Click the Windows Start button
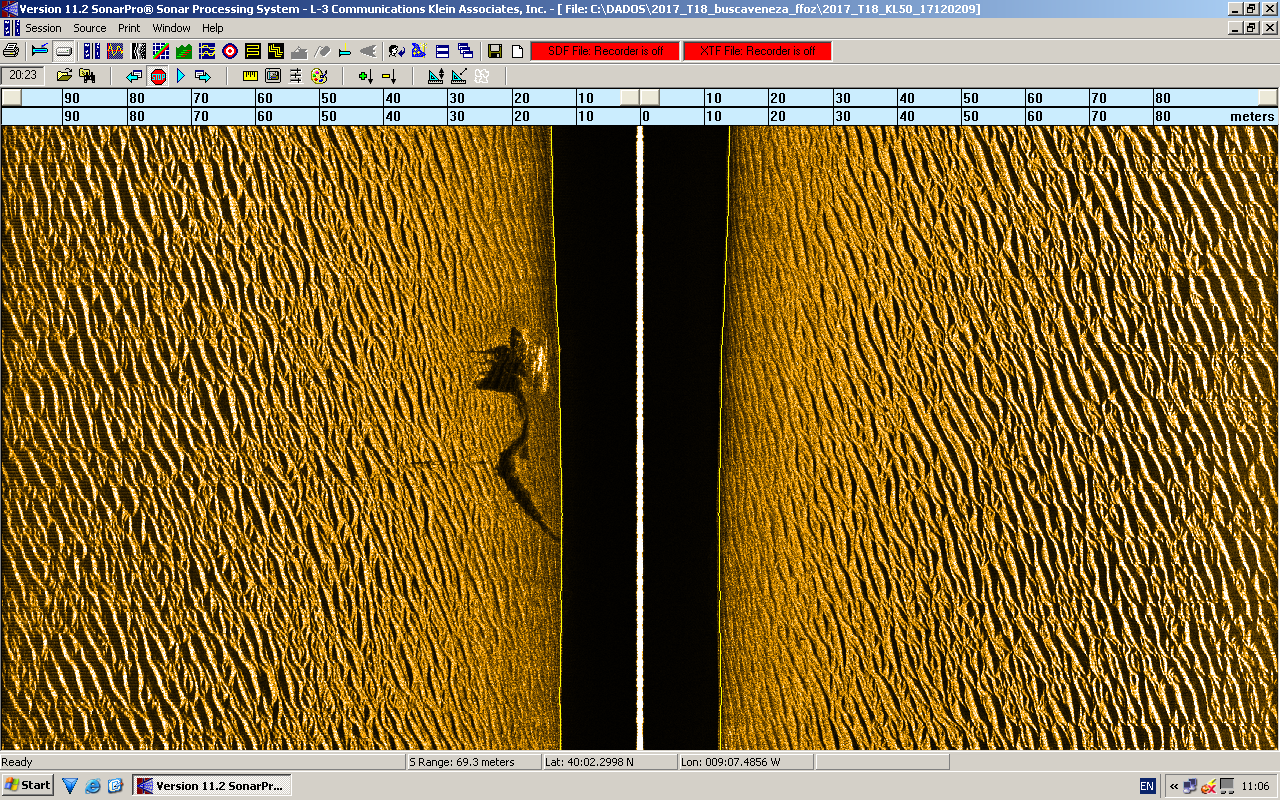Screen dimensions: 1280x800 pos(28,785)
